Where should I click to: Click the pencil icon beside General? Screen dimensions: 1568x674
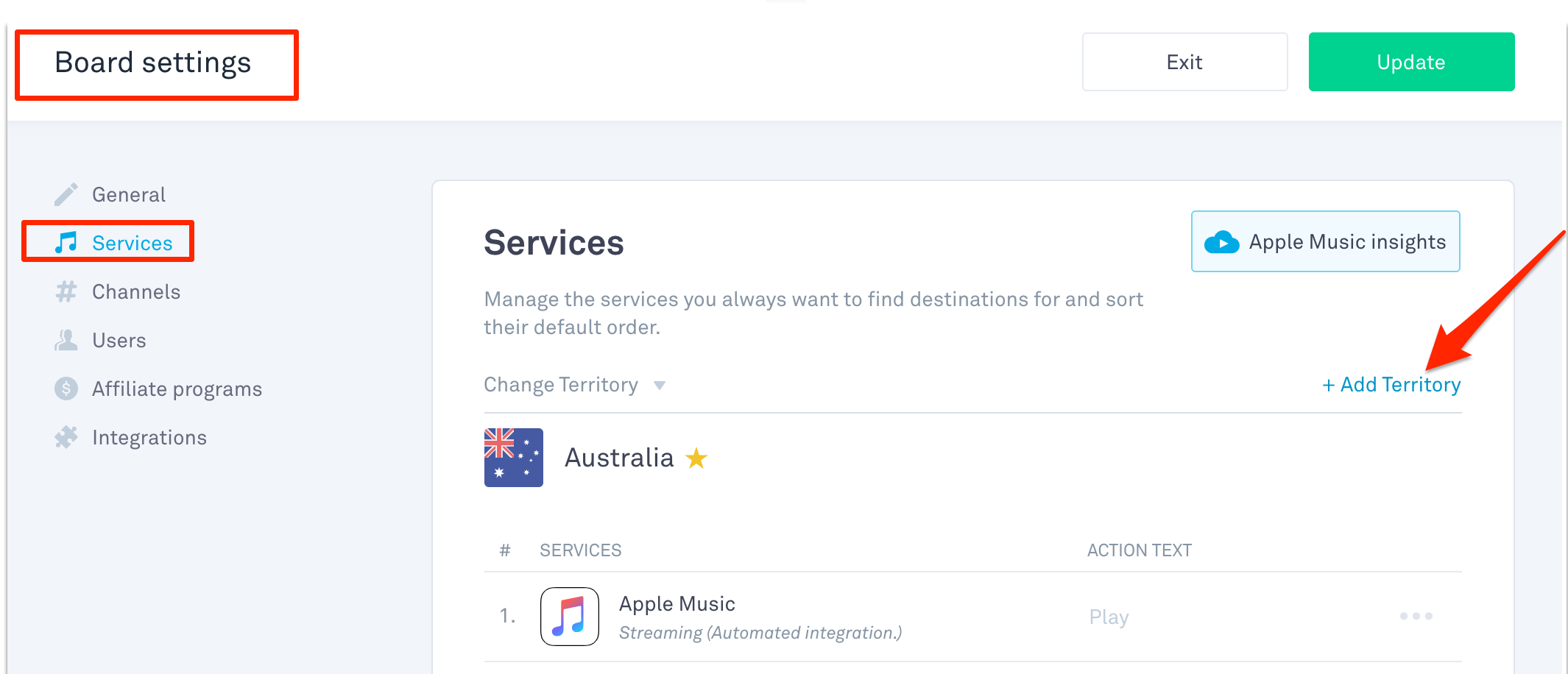66,194
